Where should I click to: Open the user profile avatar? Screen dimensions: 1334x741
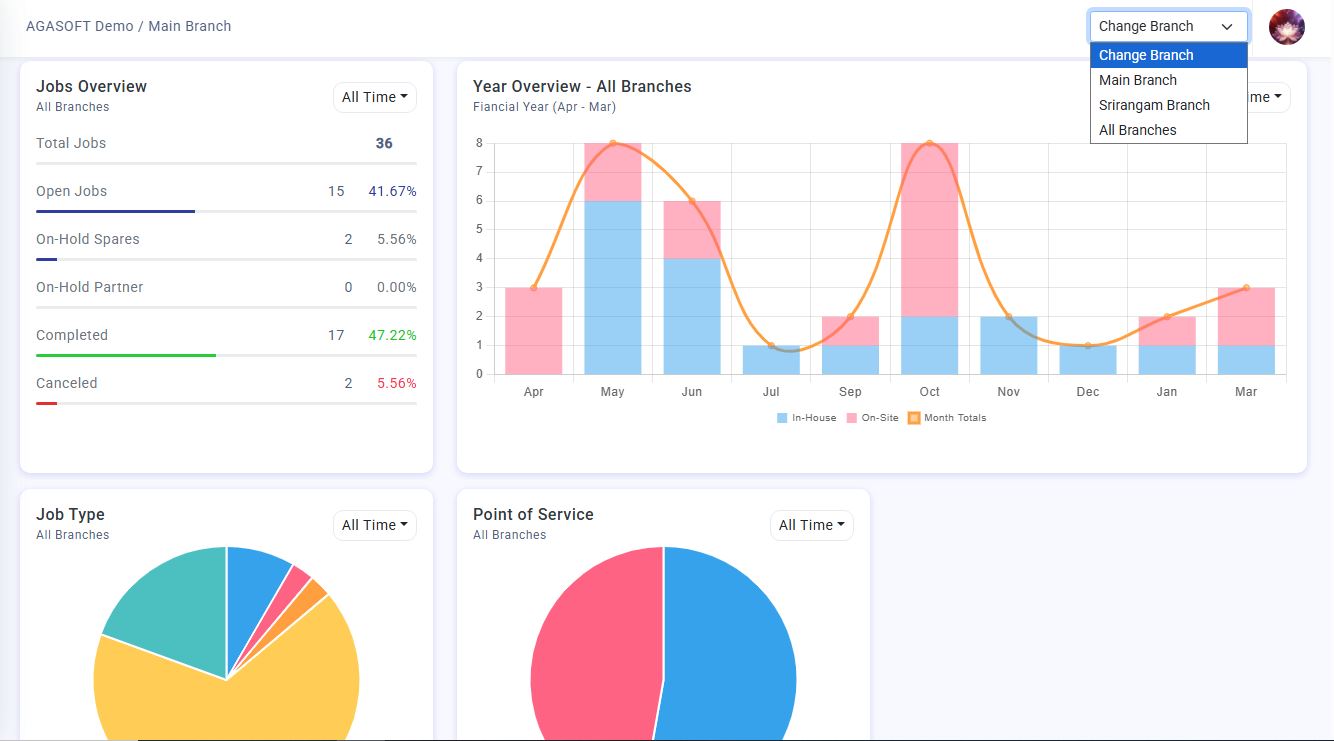1286,27
